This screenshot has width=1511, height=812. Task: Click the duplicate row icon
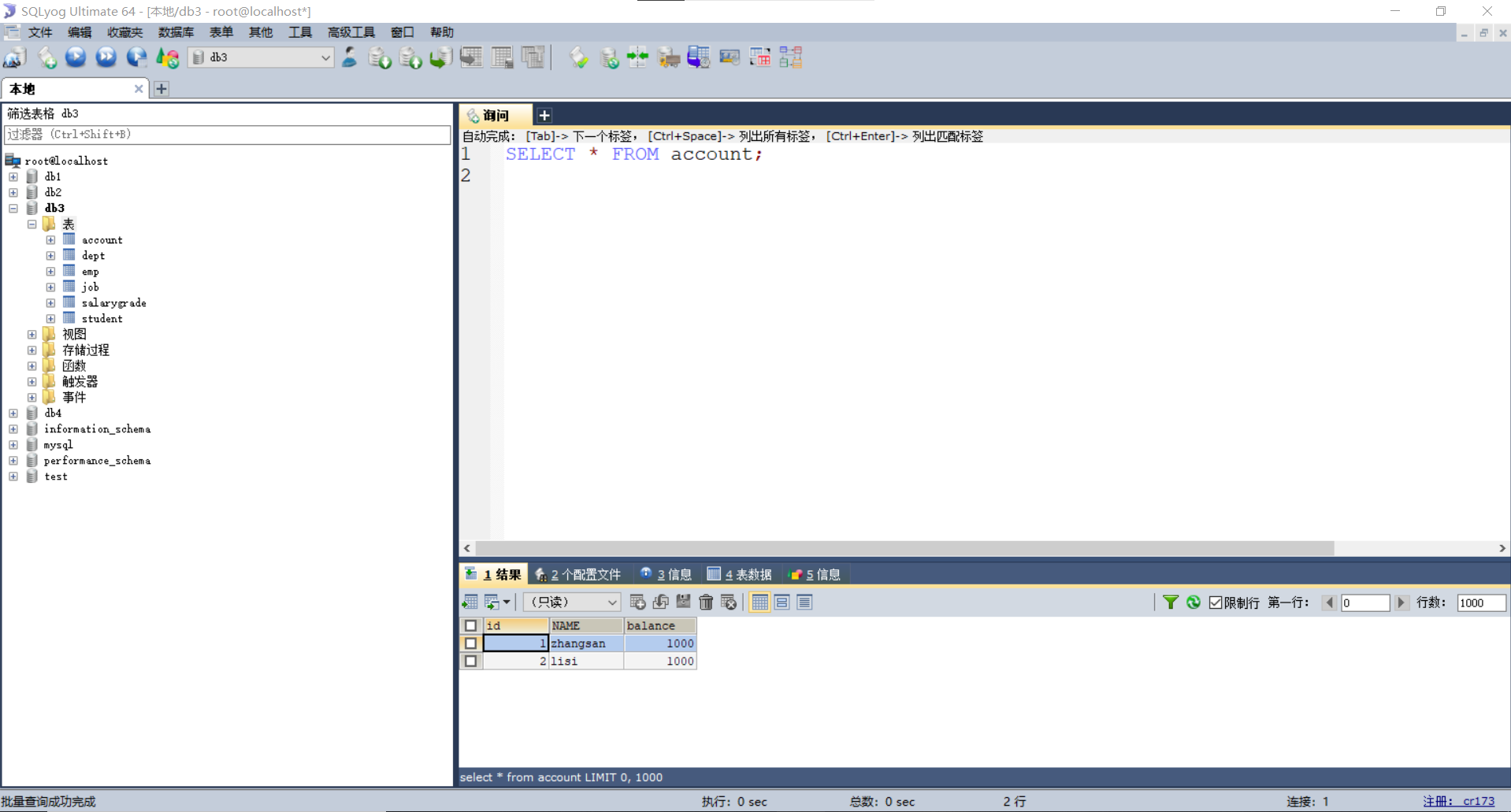coord(661,603)
